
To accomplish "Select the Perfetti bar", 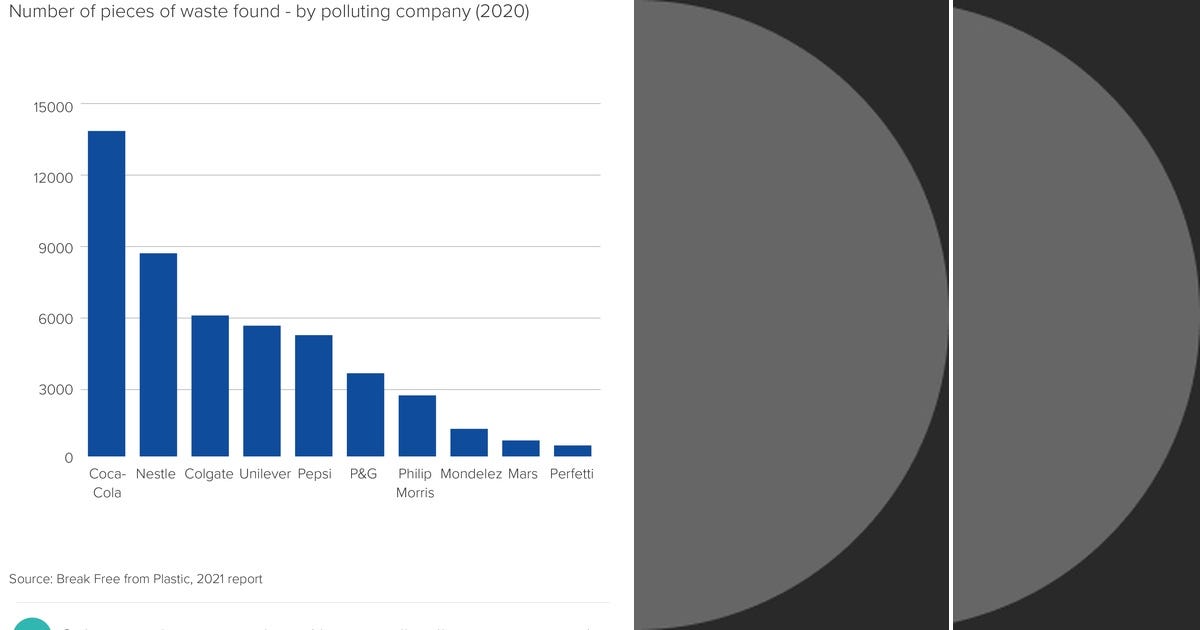I will click(x=572, y=450).
